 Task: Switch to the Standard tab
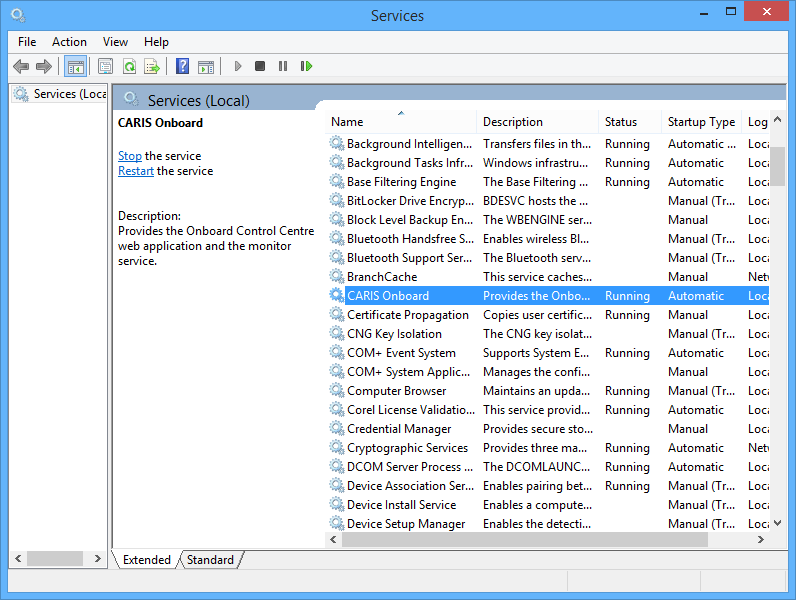coord(210,560)
